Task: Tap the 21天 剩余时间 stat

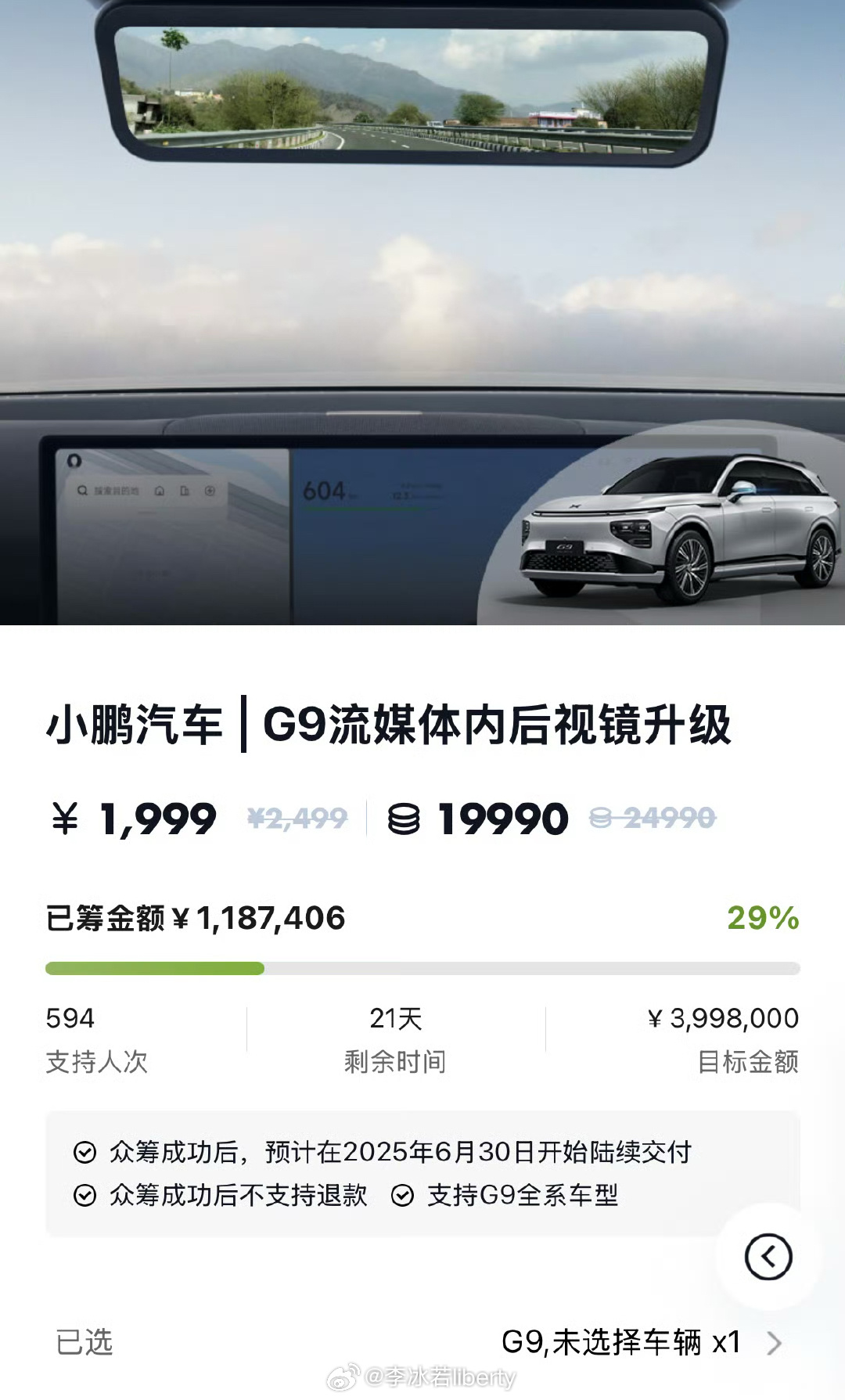Action: [x=396, y=1039]
